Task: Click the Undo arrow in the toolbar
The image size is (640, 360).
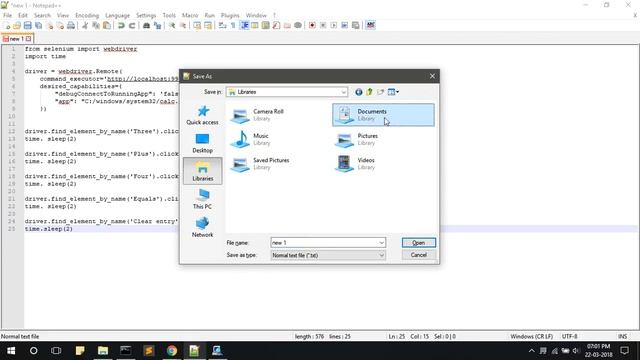Action: tap(121, 25)
